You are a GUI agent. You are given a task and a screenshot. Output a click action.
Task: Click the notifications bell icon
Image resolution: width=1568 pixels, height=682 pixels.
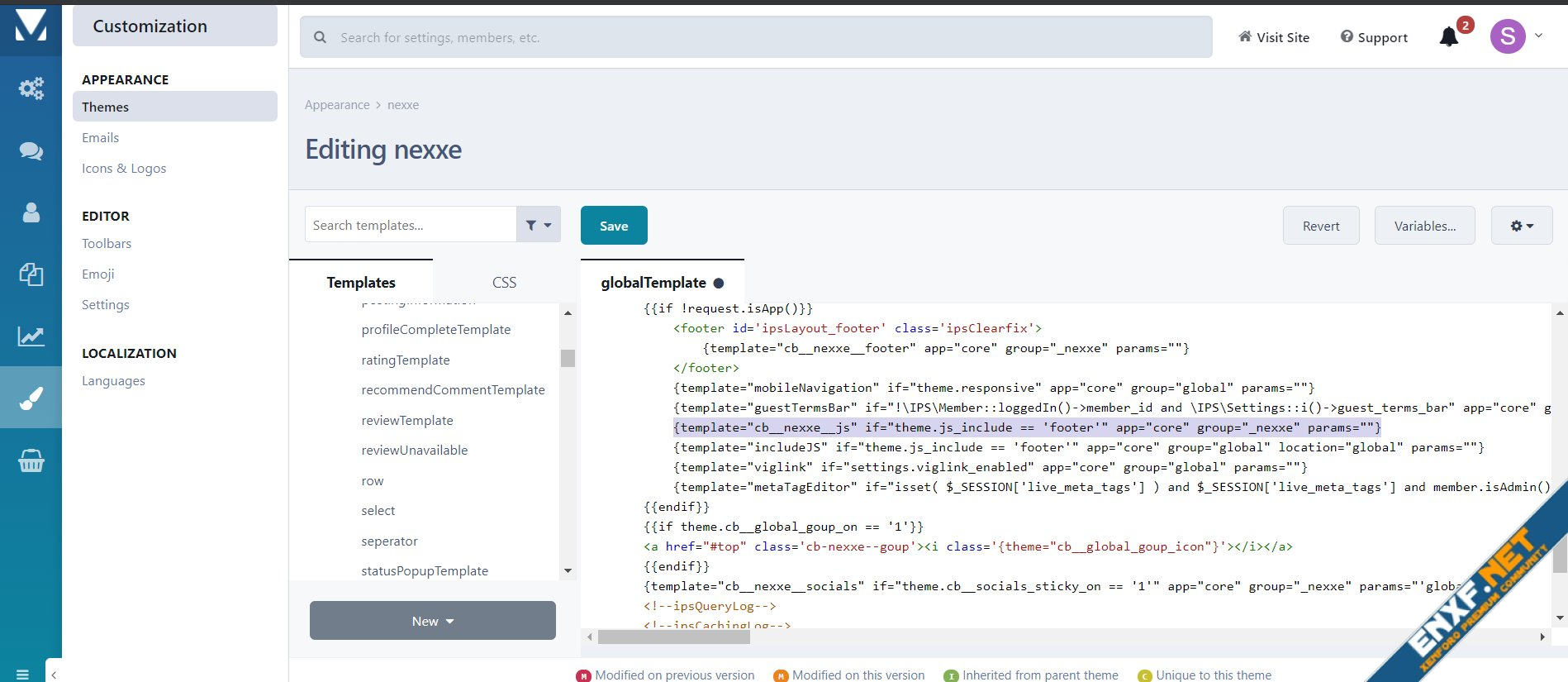pyautogui.click(x=1448, y=37)
